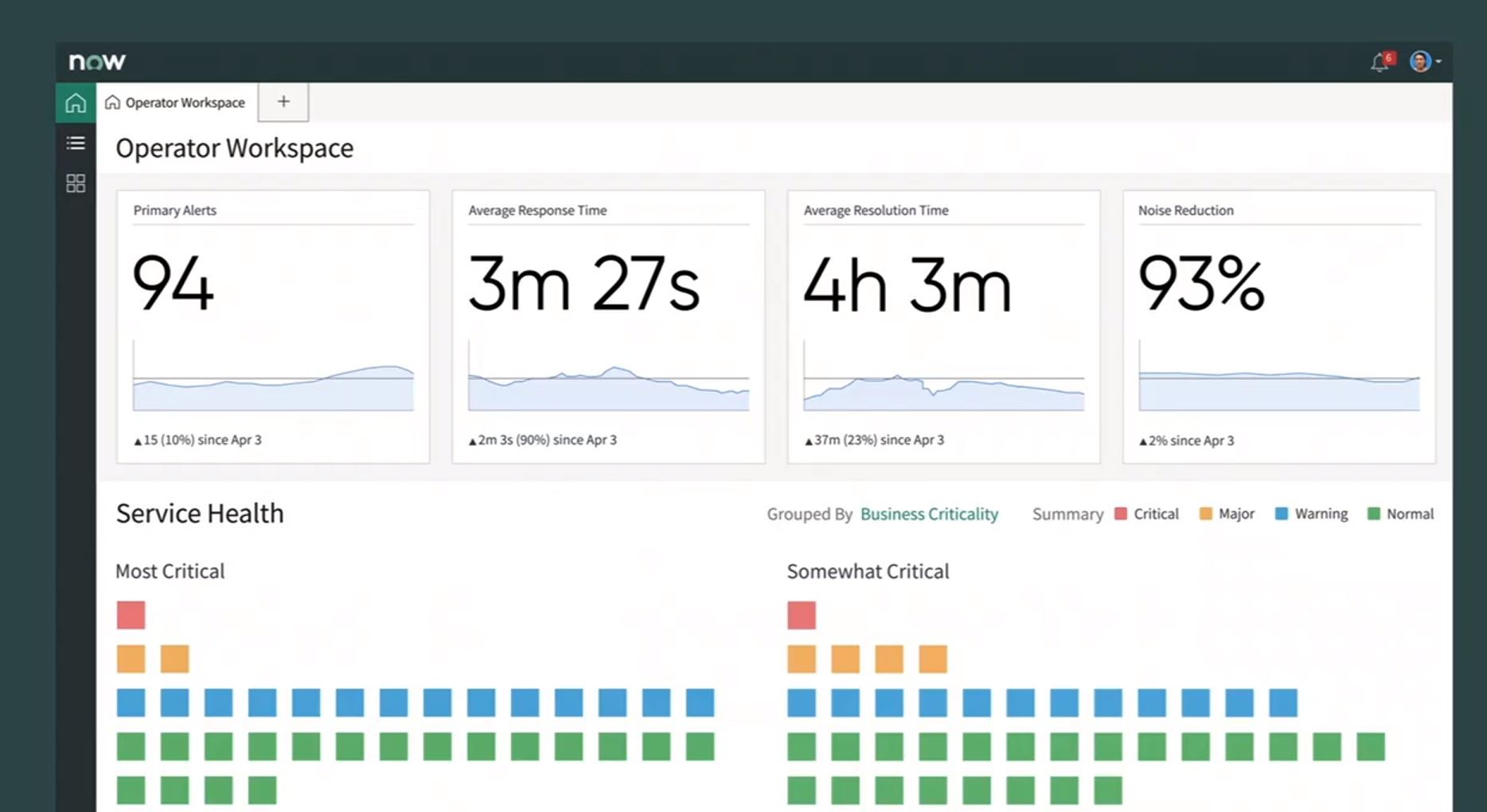This screenshot has height=812, width=1487.
Task: Click the user avatar picture
Action: point(1419,61)
